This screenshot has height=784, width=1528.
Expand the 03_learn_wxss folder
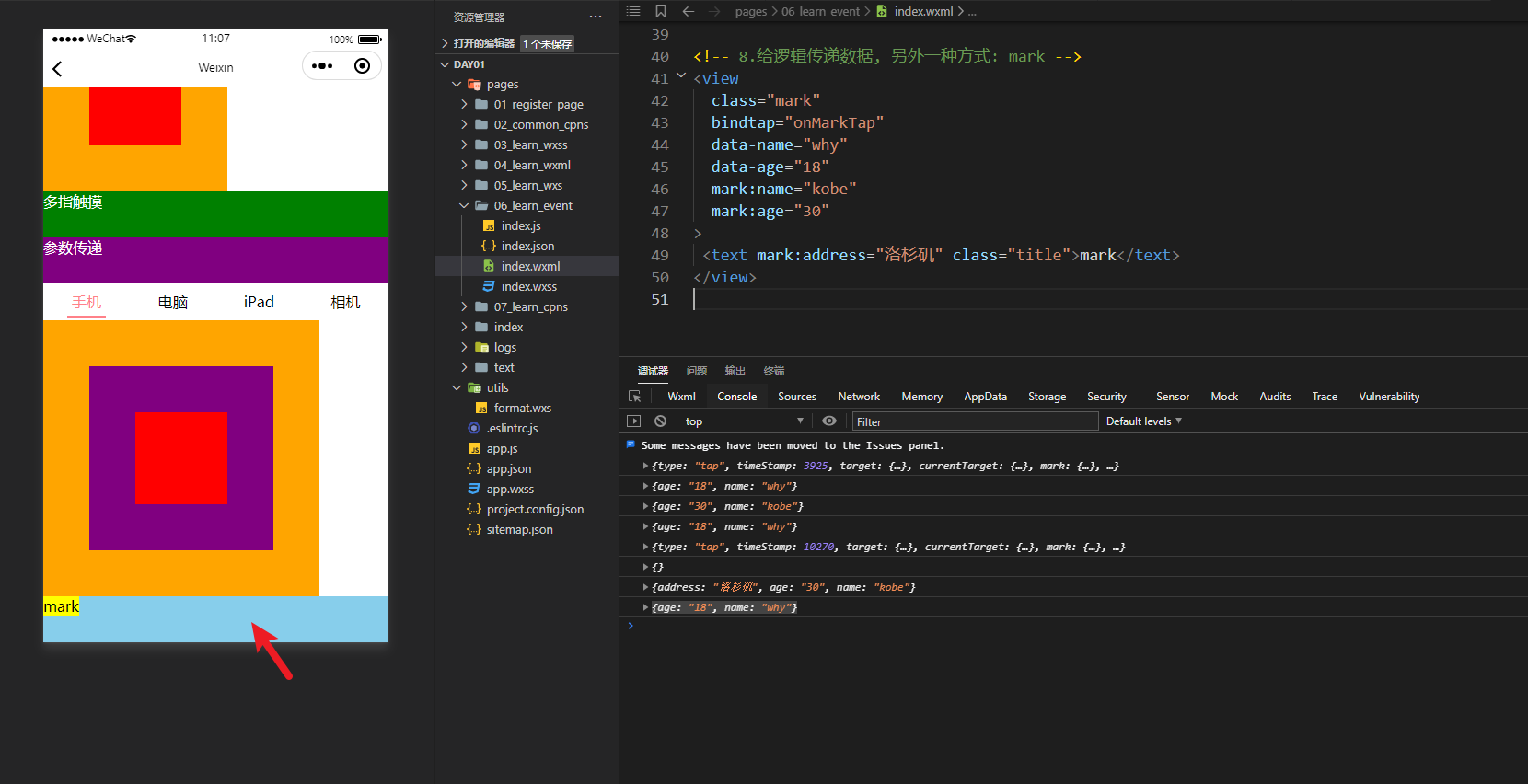(x=465, y=145)
